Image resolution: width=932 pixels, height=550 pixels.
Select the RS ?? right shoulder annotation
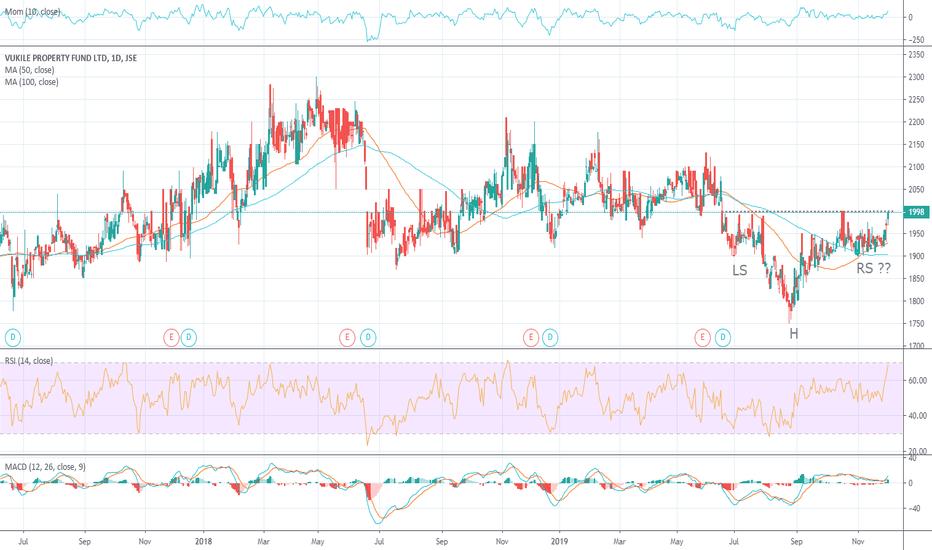(873, 269)
